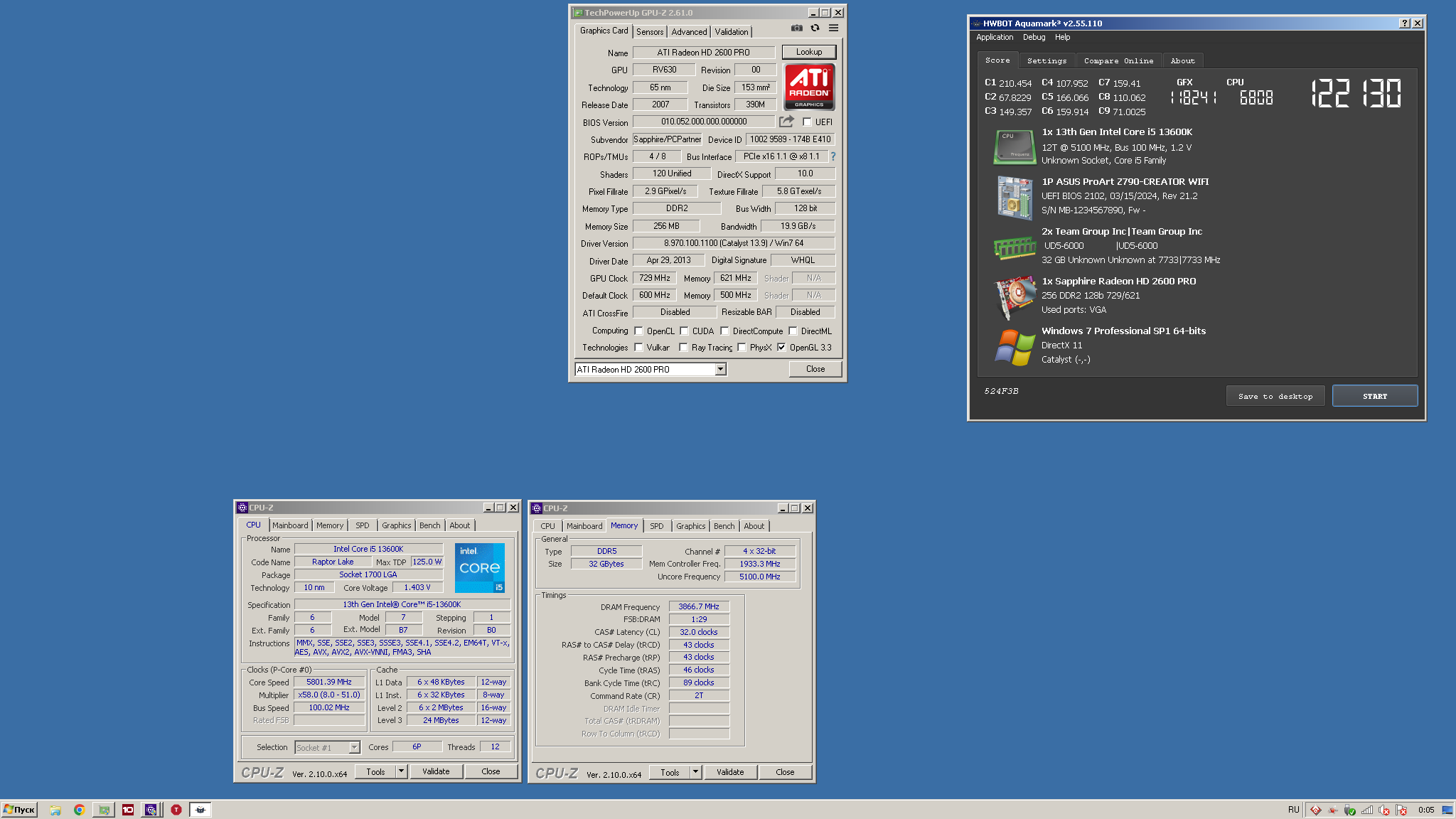Click Save to desktop in Aquamark
The width and height of the screenshot is (1456, 819).
pyautogui.click(x=1275, y=396)
